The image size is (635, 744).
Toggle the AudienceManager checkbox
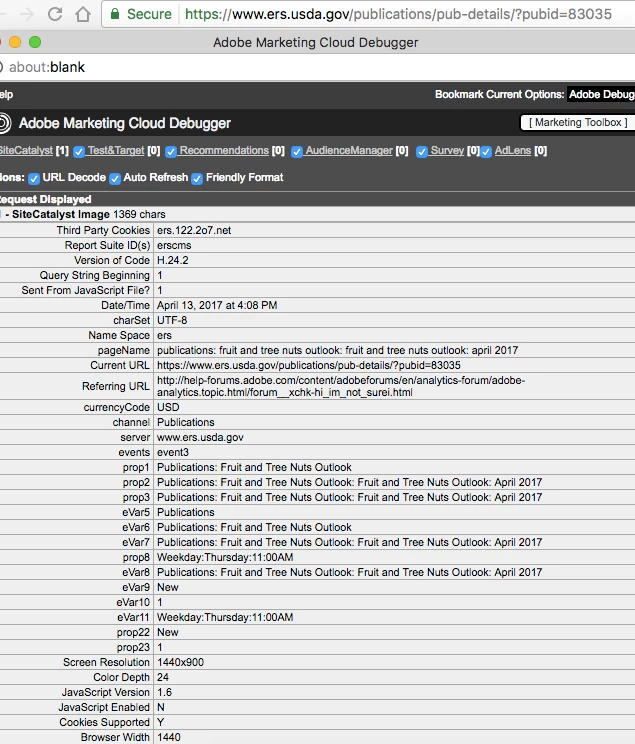(x=297, y=151)
